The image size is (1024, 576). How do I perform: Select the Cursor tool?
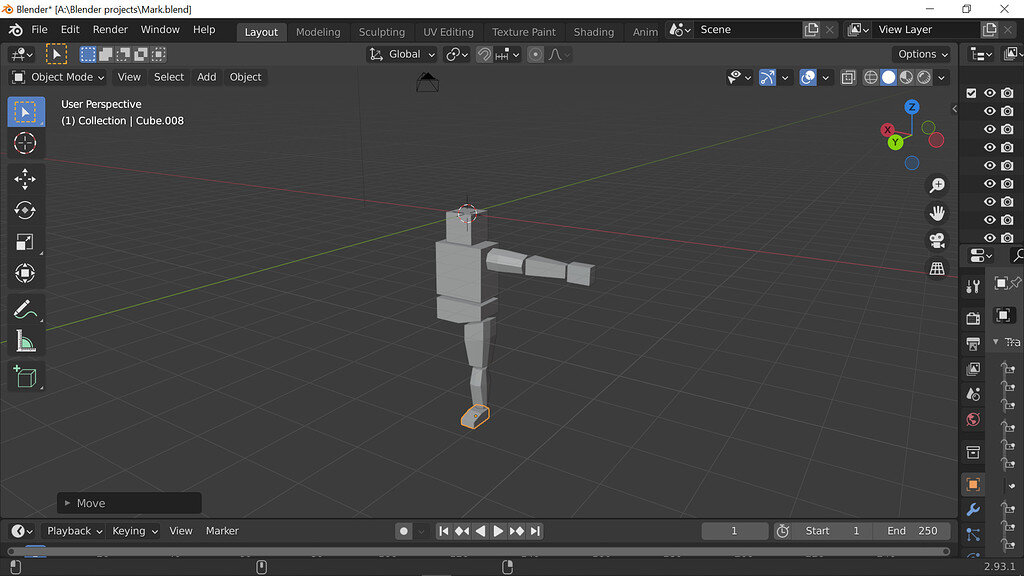25,143
